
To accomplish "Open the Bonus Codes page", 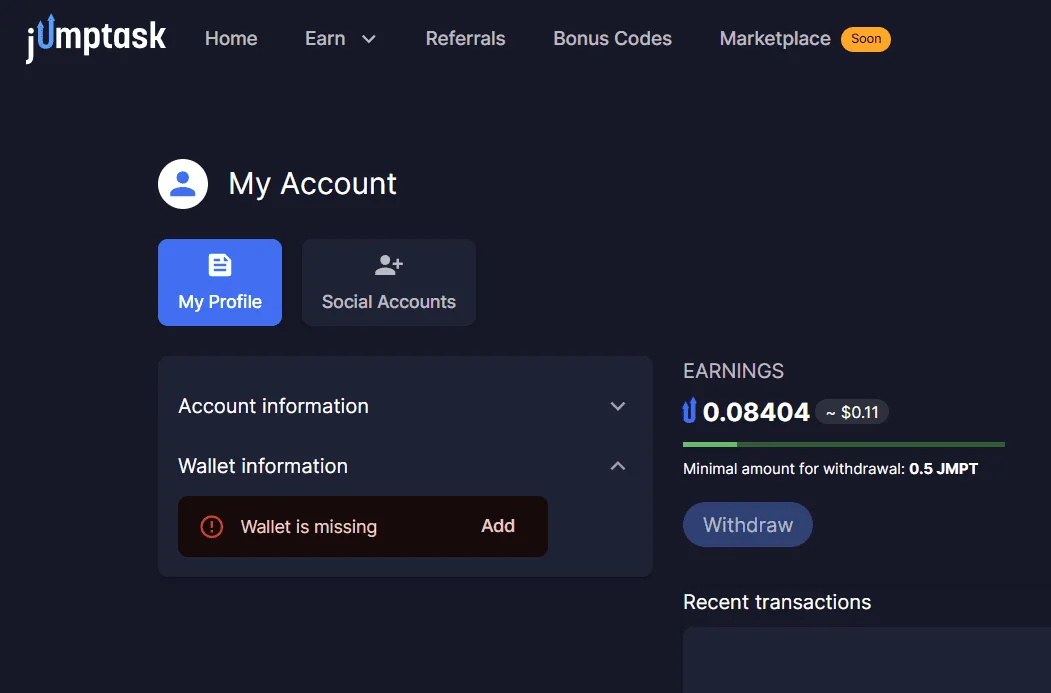I will (x=612, y=38).
